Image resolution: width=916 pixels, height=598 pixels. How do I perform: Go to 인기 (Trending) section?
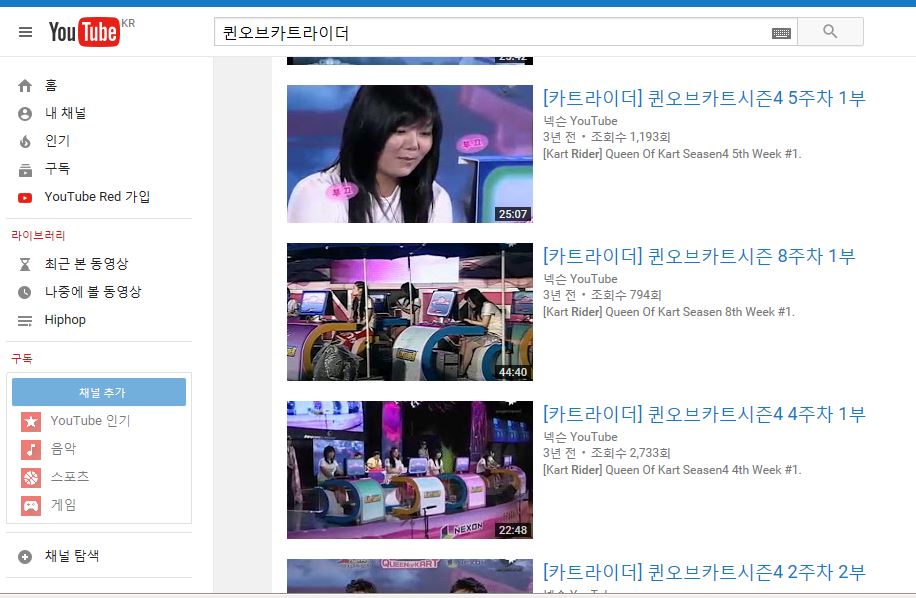point(57,141)
